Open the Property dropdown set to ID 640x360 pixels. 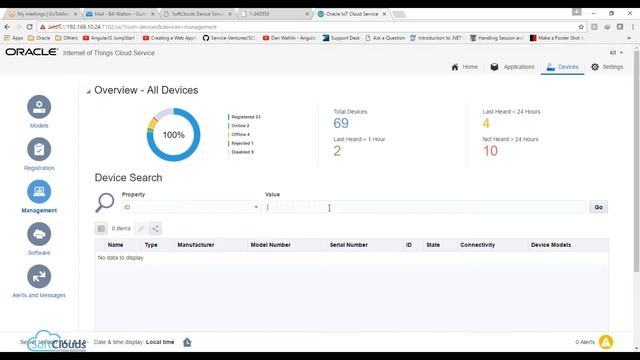point(191,207)
